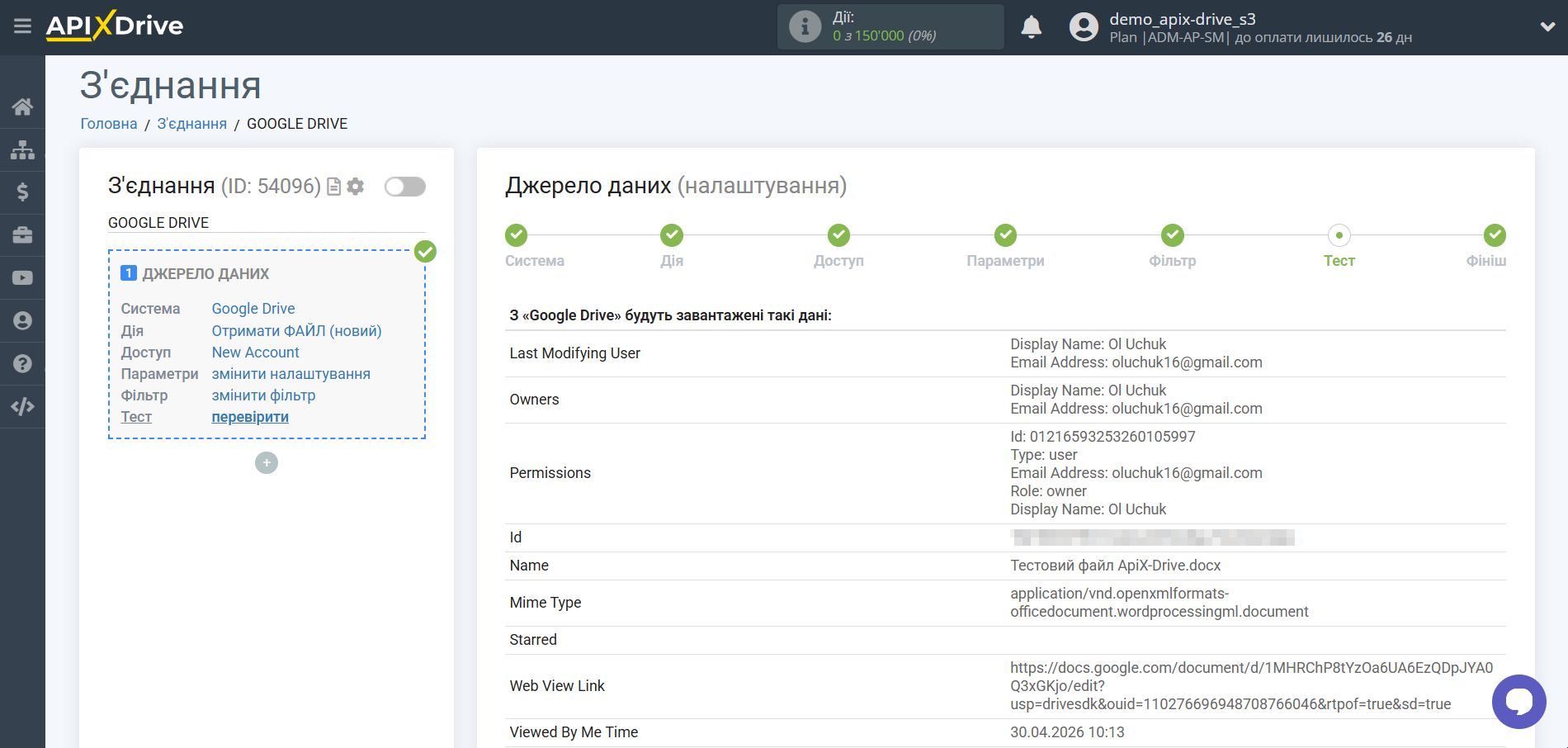Open the connections sitemap icon in sidebar
Image resolution: width=1568 pixels, height=748 pixels.
22,149
